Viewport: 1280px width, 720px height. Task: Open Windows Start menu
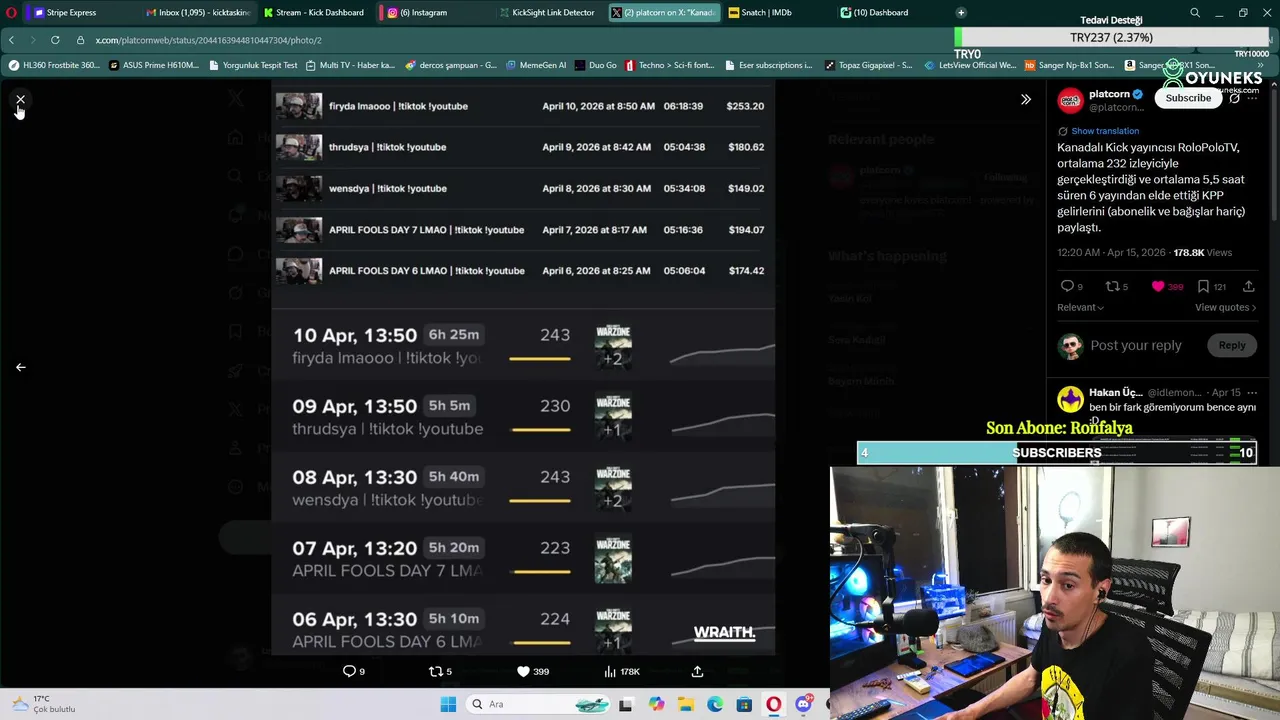click(x=448, y=704)
